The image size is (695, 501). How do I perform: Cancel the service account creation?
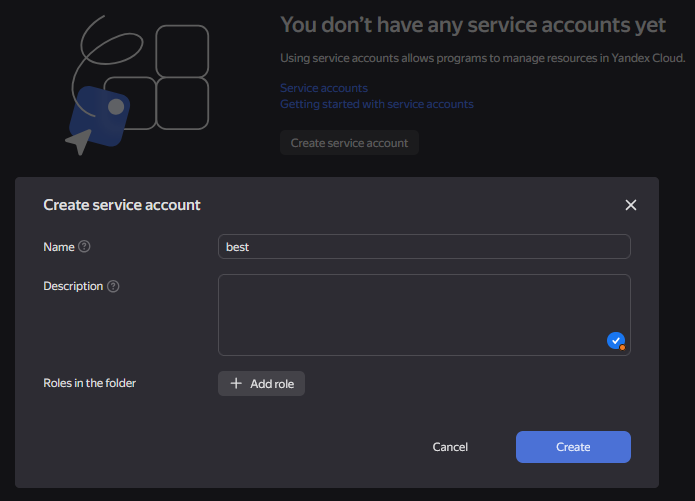click(450, 447)
